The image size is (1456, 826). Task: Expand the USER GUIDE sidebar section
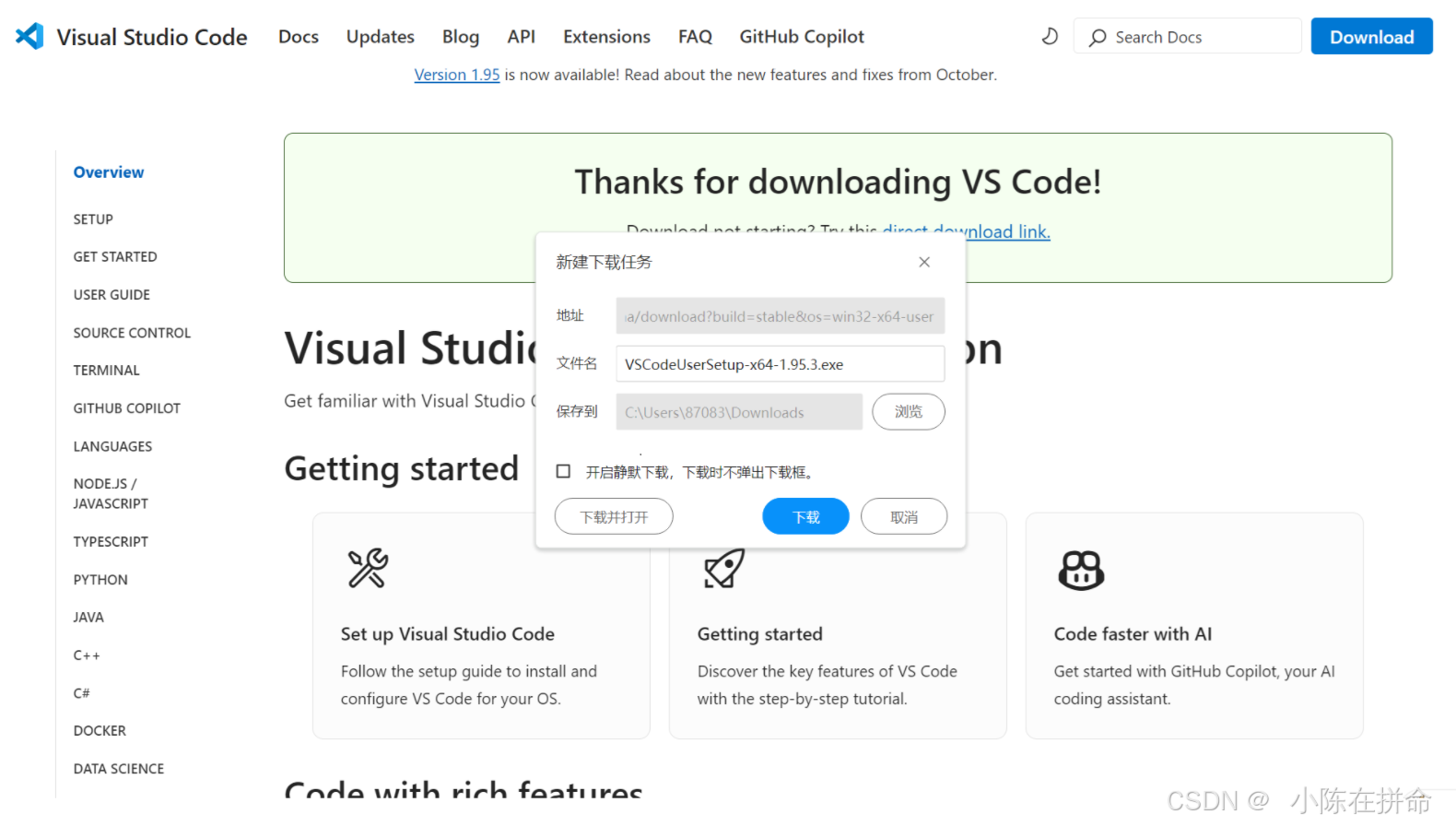point(112,295)
